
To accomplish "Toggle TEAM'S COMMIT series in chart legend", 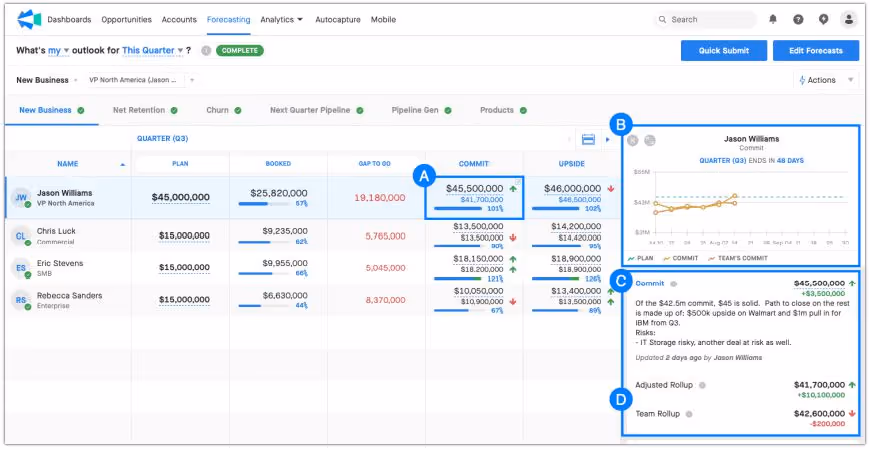I will point(737,258).
